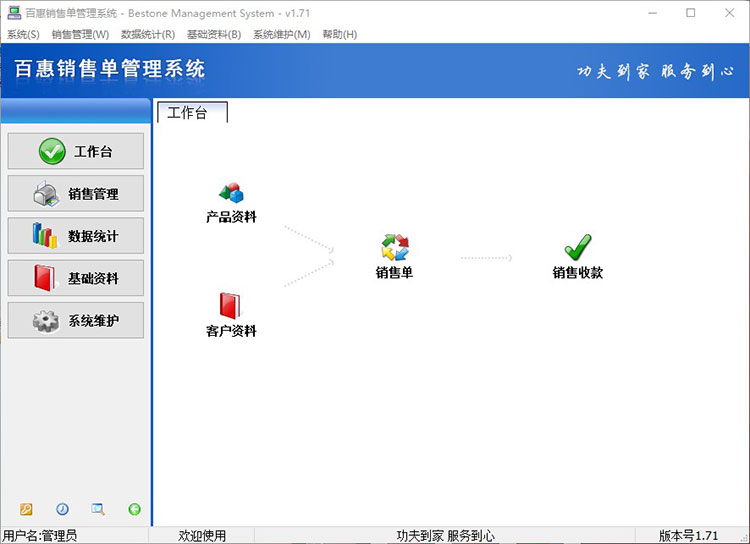This screenshot has height=544, width=750.
Task: Open the 销售管理(W) menu
Action: coord(80,34)
